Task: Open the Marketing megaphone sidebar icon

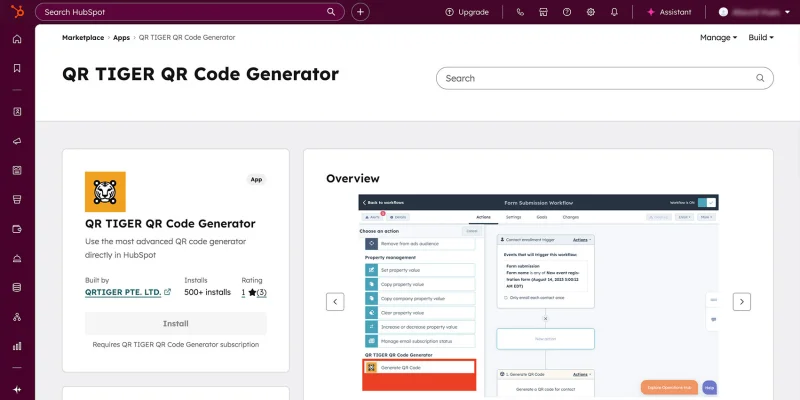Action: [x=17, y=141]
